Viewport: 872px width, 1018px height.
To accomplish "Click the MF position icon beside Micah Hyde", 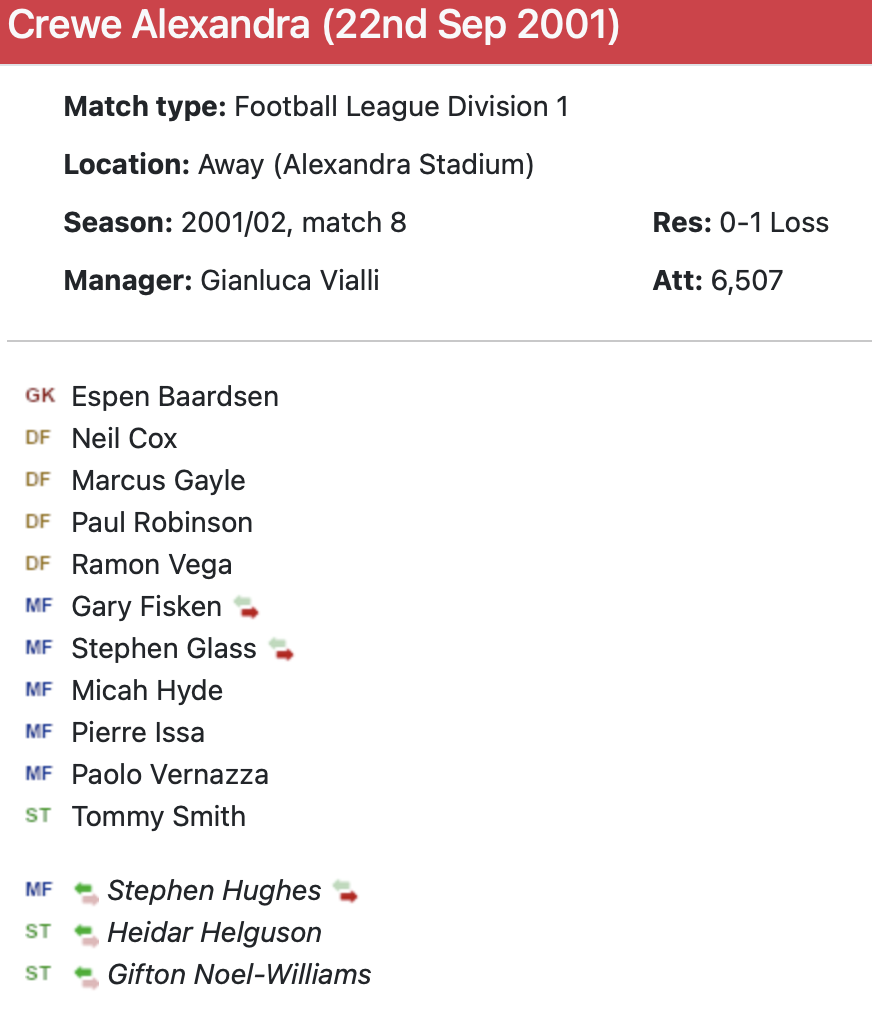I will 38,690.
